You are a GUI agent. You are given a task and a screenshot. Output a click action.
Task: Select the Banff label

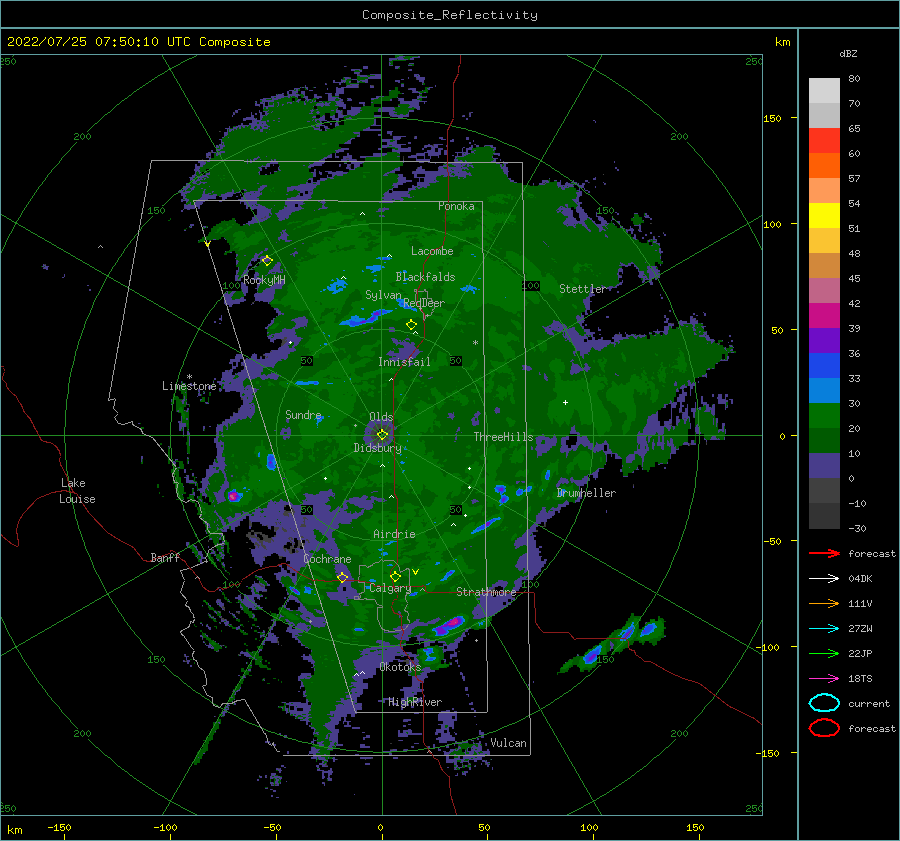[x=165, y=557]
